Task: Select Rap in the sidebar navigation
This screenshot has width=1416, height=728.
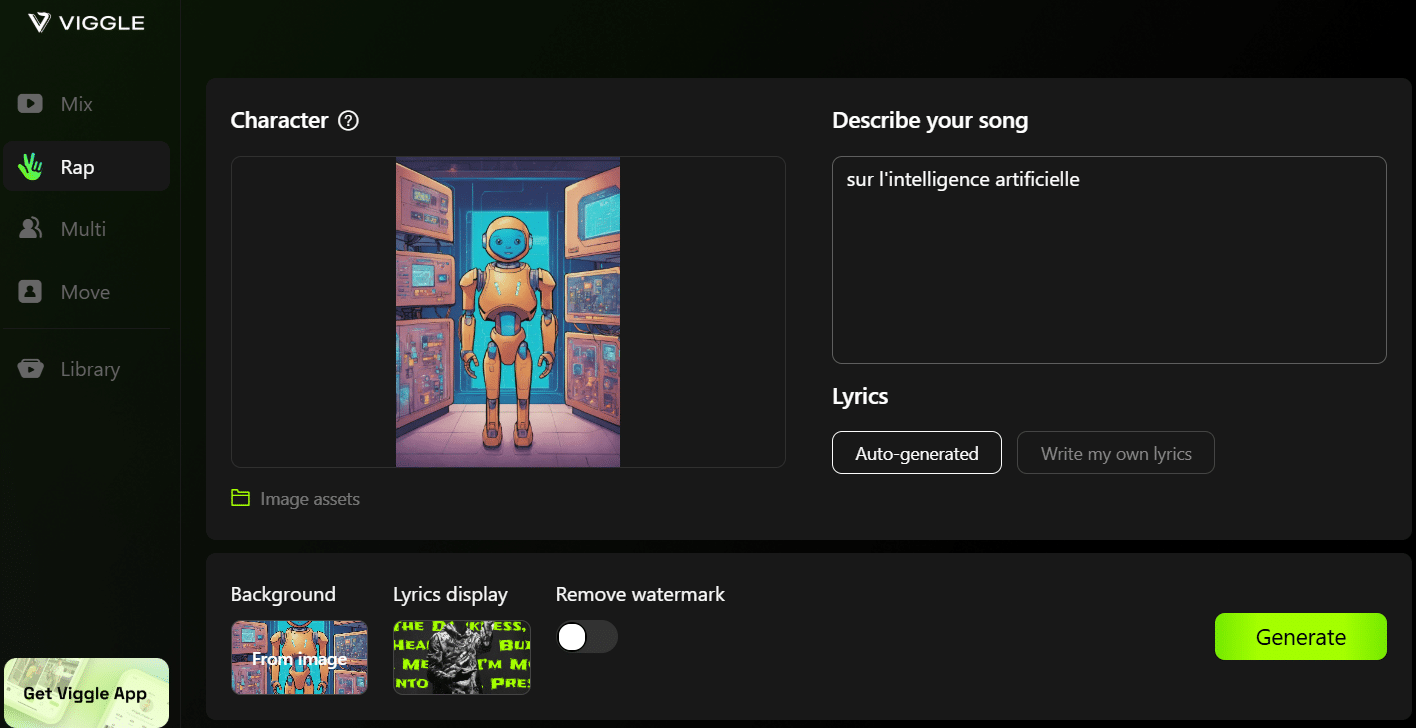Action: click(x=86, y=166)
